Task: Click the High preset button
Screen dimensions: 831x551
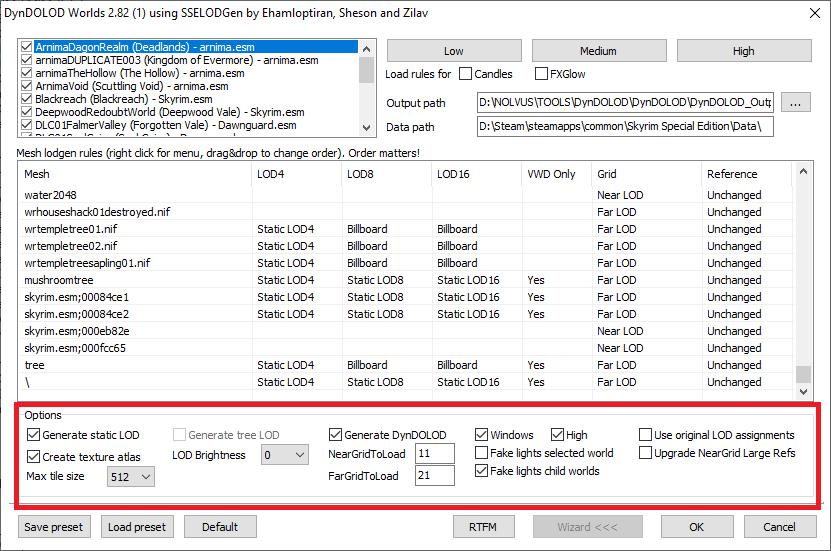Action: pos(744,51)
